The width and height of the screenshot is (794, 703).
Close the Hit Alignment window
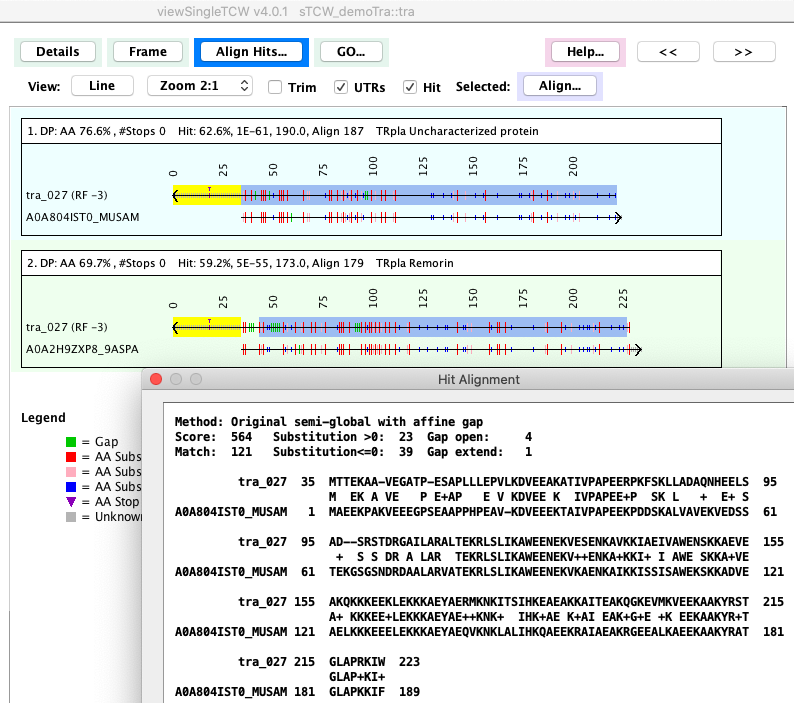pyautogui.click(x=155, y=380)
